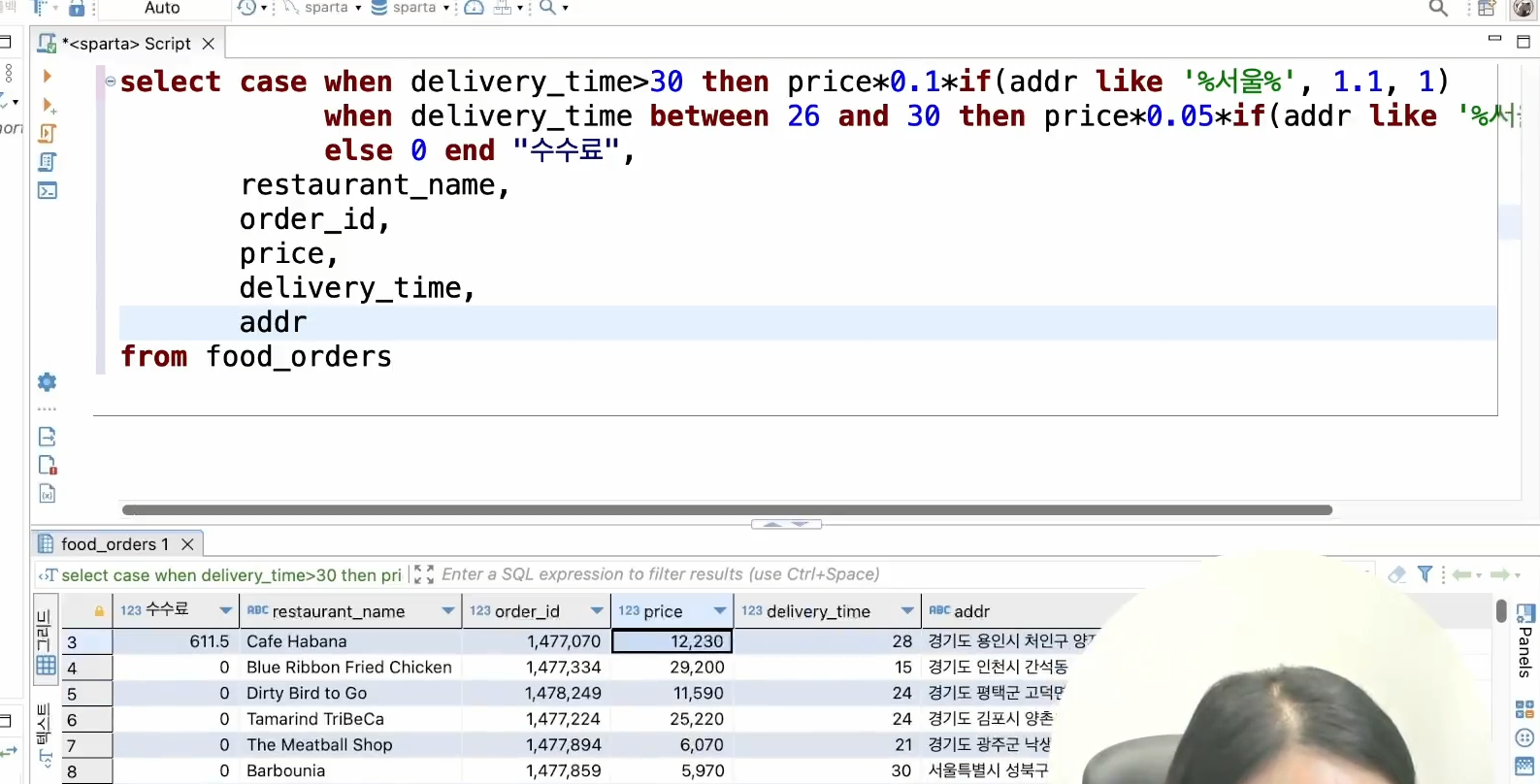Click the addr column header
The image size is (1540, 784).
coord(971,611)
